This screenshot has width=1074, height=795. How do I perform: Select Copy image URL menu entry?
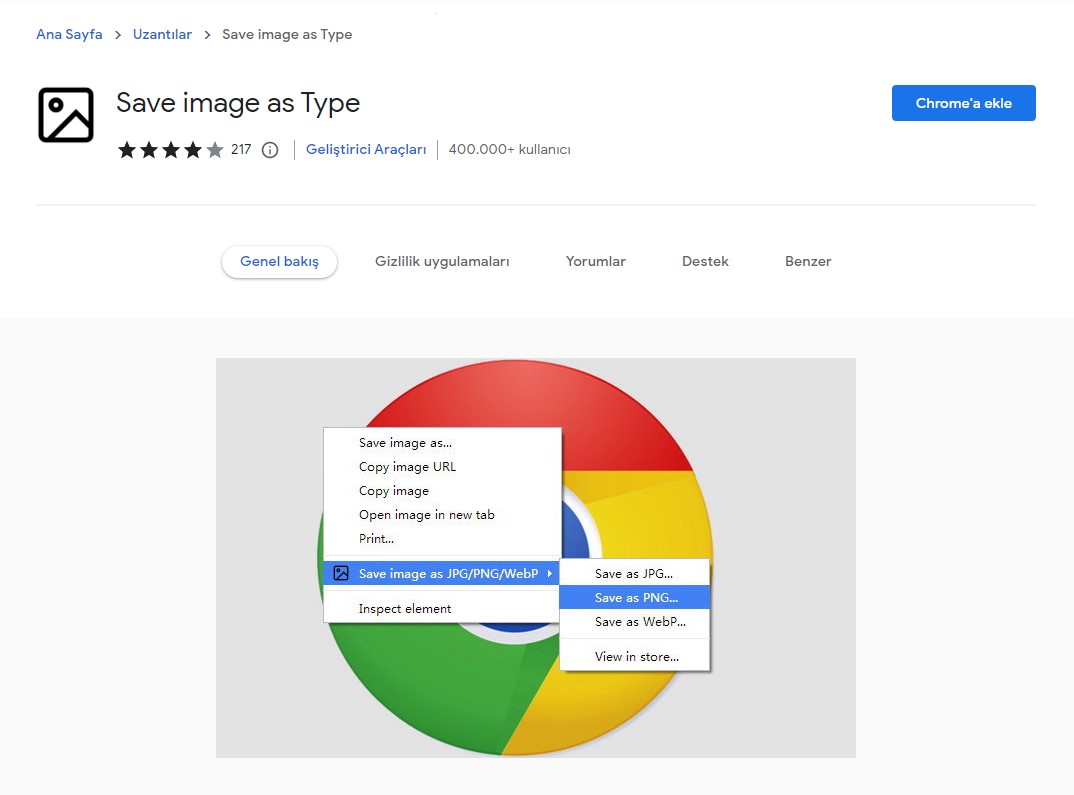pos(442,467)
